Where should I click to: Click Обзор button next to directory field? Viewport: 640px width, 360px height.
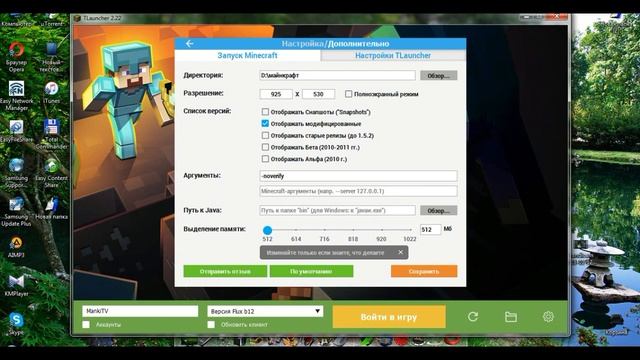click(438, 76)
